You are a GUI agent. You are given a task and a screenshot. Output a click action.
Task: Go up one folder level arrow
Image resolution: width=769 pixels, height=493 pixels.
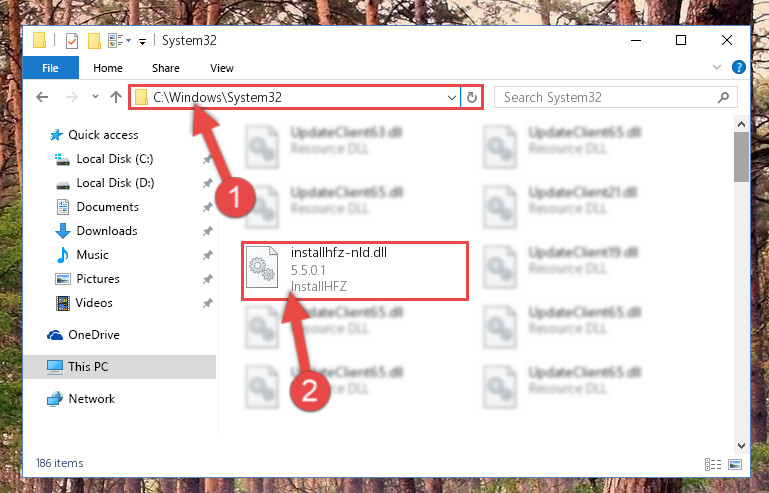[x=116, y=97]
